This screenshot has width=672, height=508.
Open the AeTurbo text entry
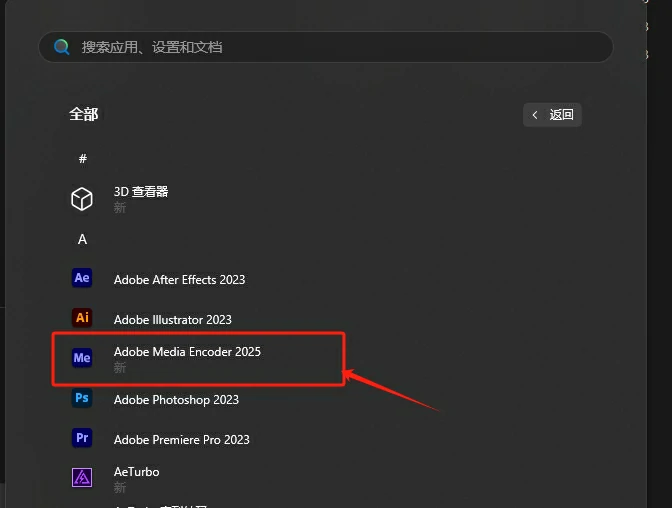pos(136,472)
